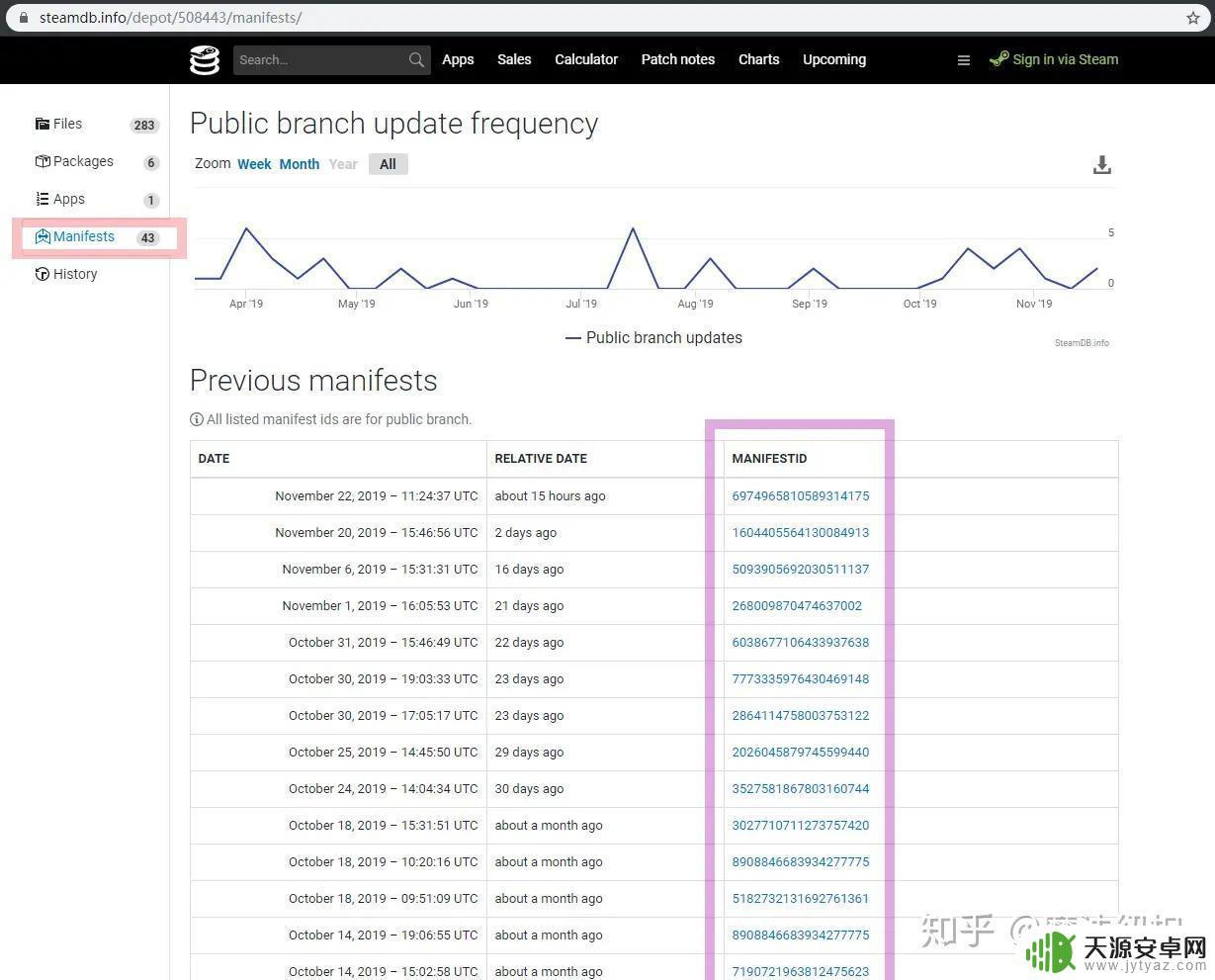This screenshot has height=980, width=1215.
Task: Open manifest 6038677106433937638
Action: pos(801,643)
